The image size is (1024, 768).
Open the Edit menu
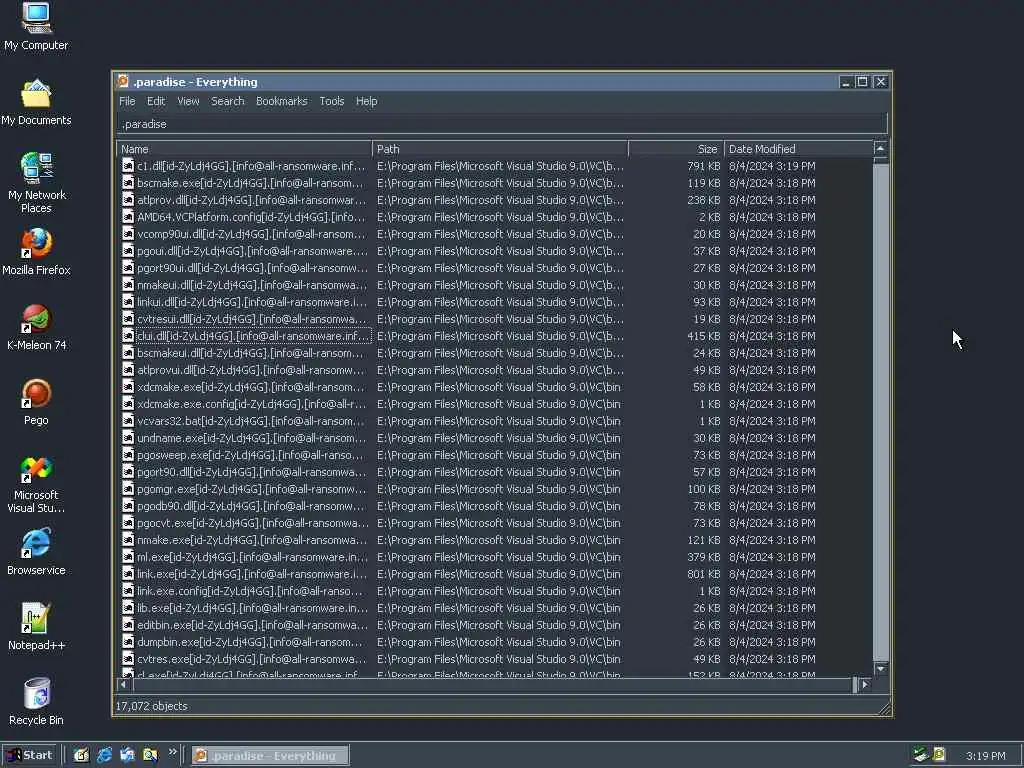tap(155, 101)
